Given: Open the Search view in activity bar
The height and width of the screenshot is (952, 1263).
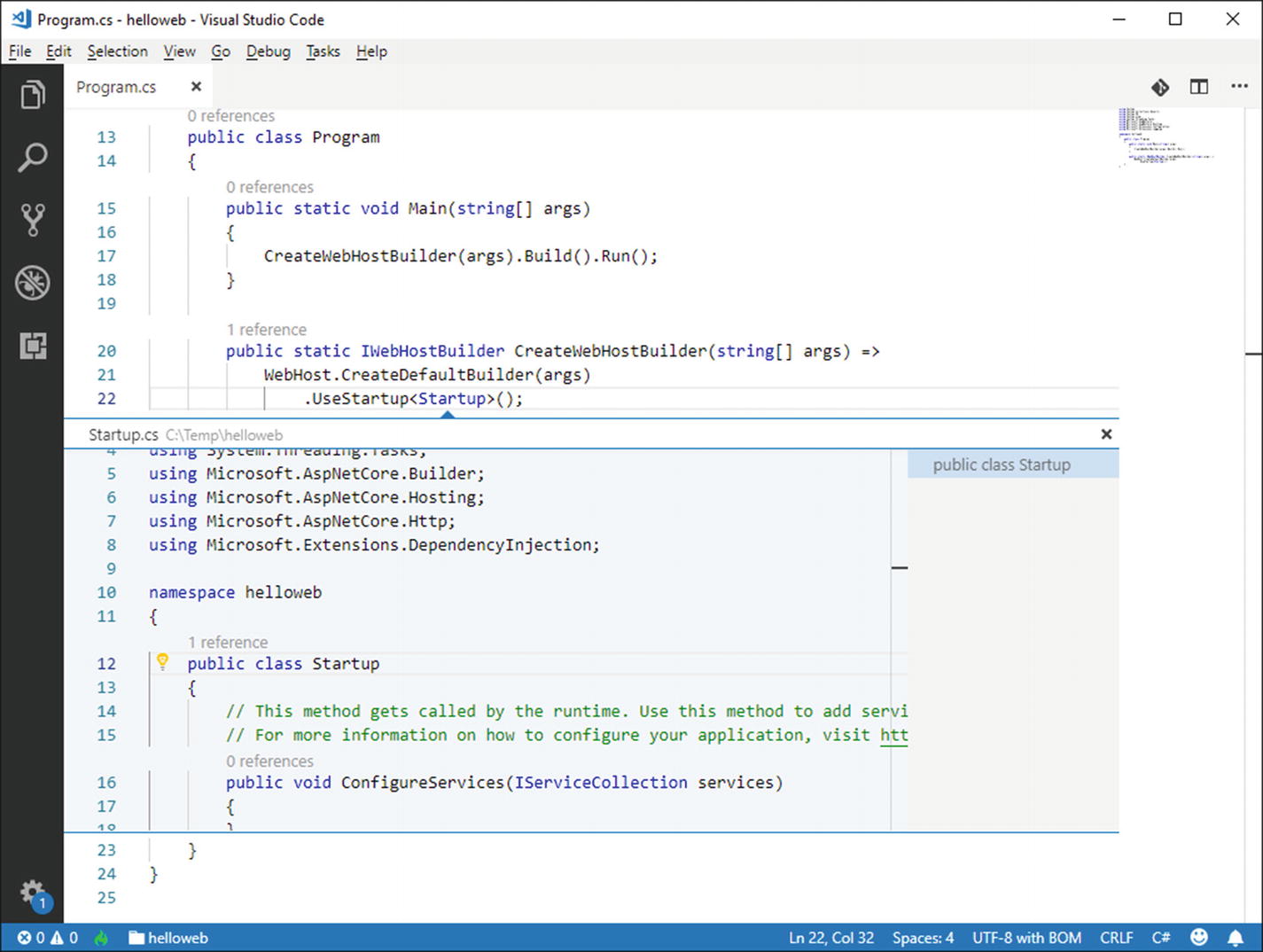Looking at the screenshot, I should tap(33, 158).
